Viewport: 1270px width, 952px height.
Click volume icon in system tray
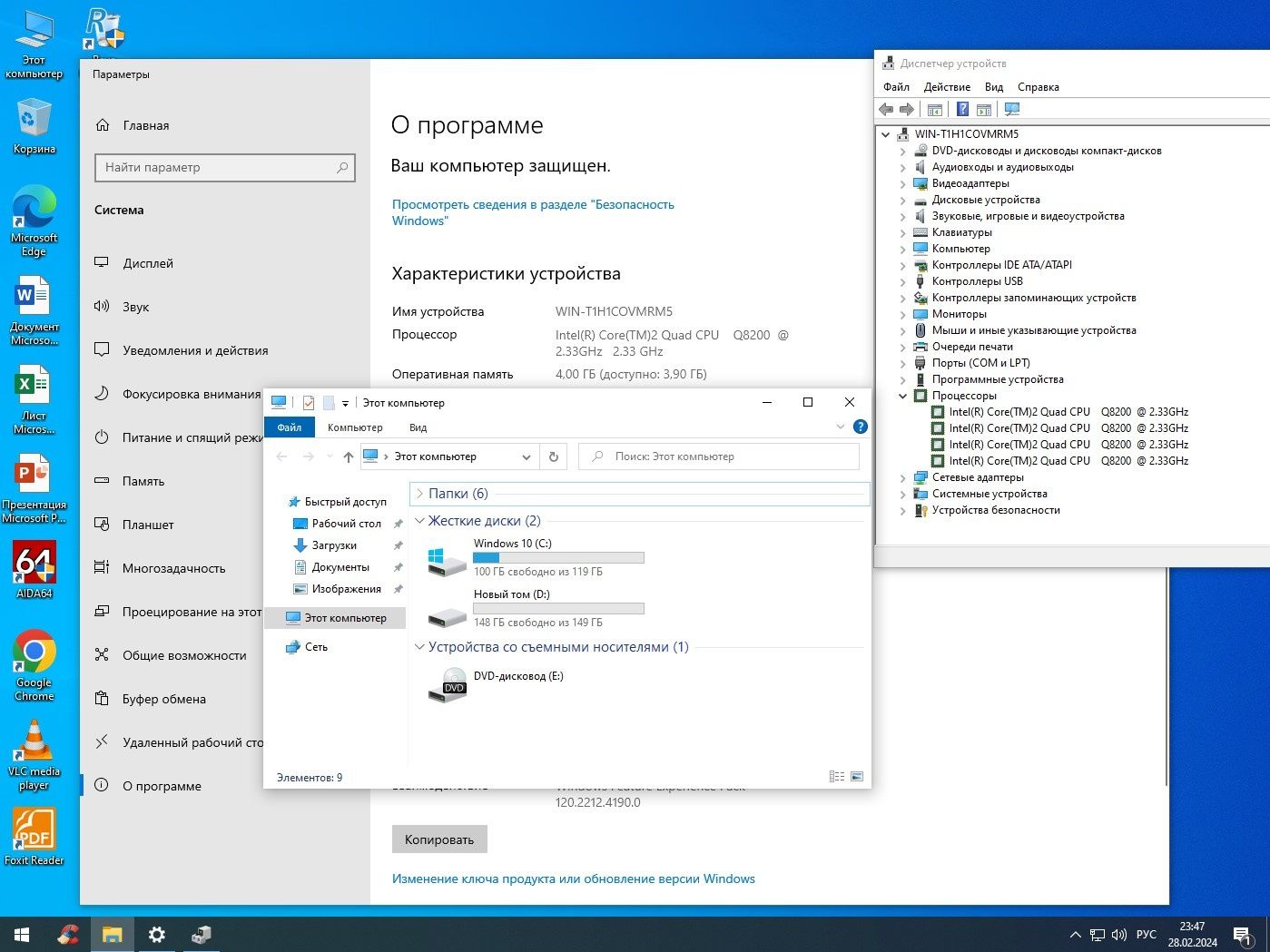pos(1118,935)
